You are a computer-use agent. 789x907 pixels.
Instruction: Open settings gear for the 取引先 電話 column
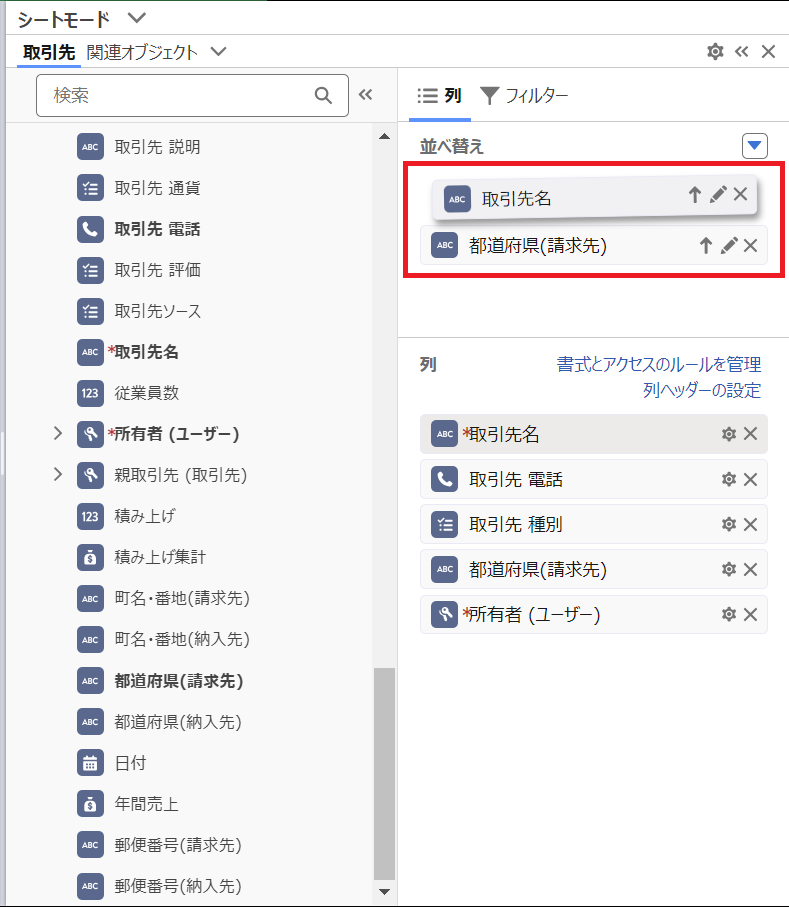pyautogui.click(x=729, y=479)
